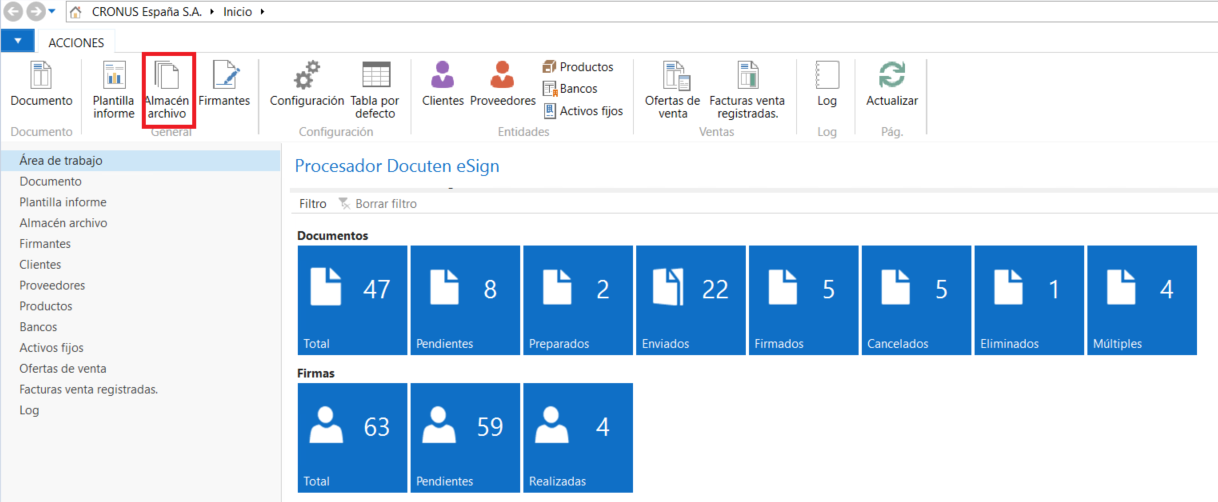Expand the blue application menu dropdown
The image size is (1218, 502).
click(x=17, y=41)
